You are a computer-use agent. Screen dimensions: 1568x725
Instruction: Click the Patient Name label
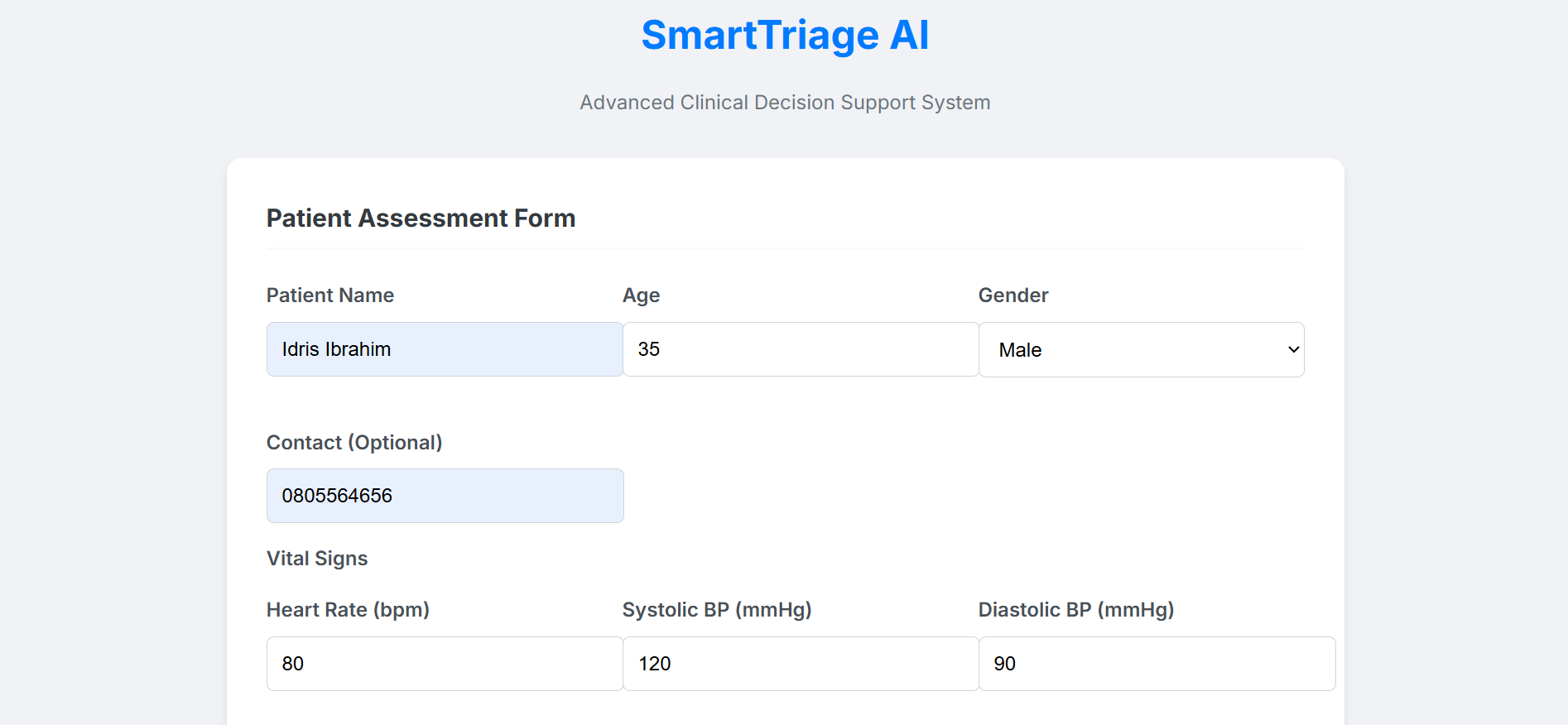click(x=329, y=295)
